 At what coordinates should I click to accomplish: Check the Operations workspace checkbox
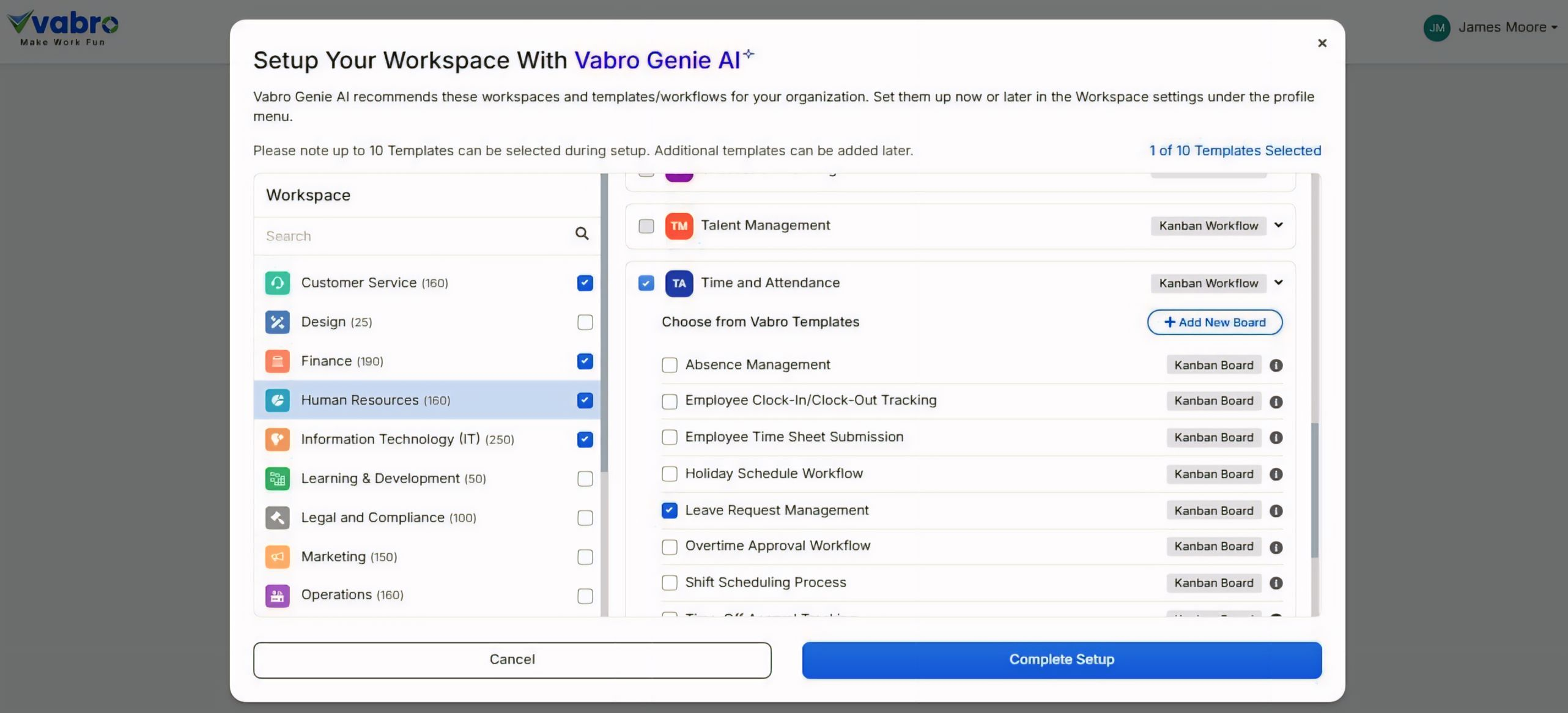pyautogui.click(x=585, y=596)
